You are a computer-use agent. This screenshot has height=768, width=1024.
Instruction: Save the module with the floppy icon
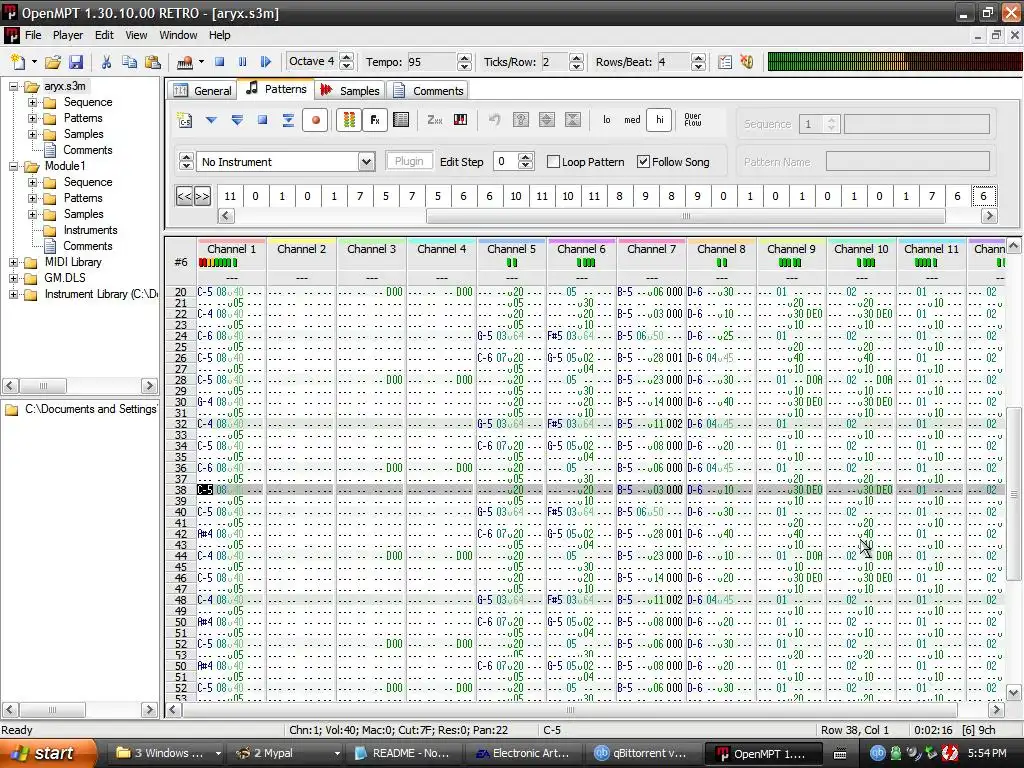pyautogui.click(x=76, y=62)
